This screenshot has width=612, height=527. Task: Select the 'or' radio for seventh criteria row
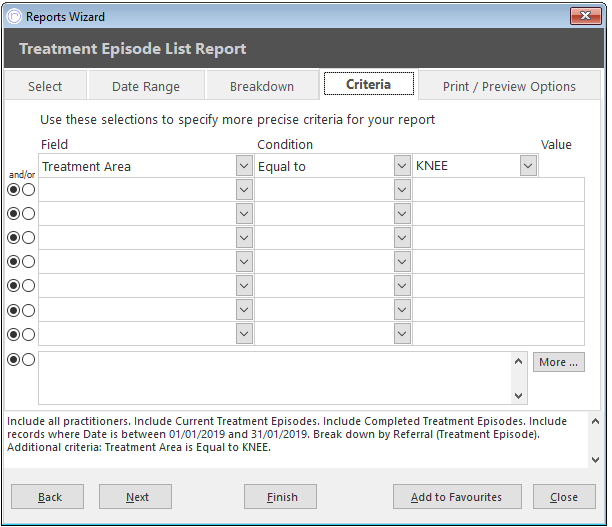pos(28,311)
